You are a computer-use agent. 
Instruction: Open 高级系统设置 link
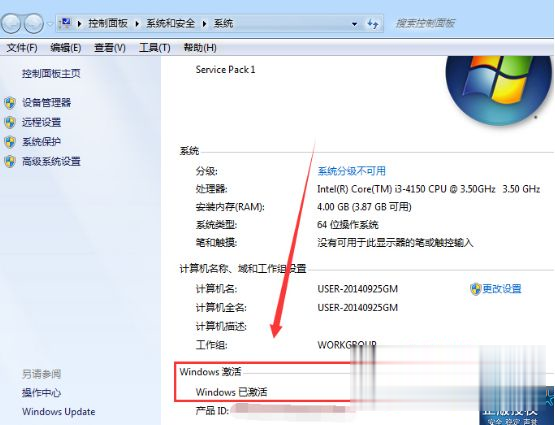(x=51, y=162)
